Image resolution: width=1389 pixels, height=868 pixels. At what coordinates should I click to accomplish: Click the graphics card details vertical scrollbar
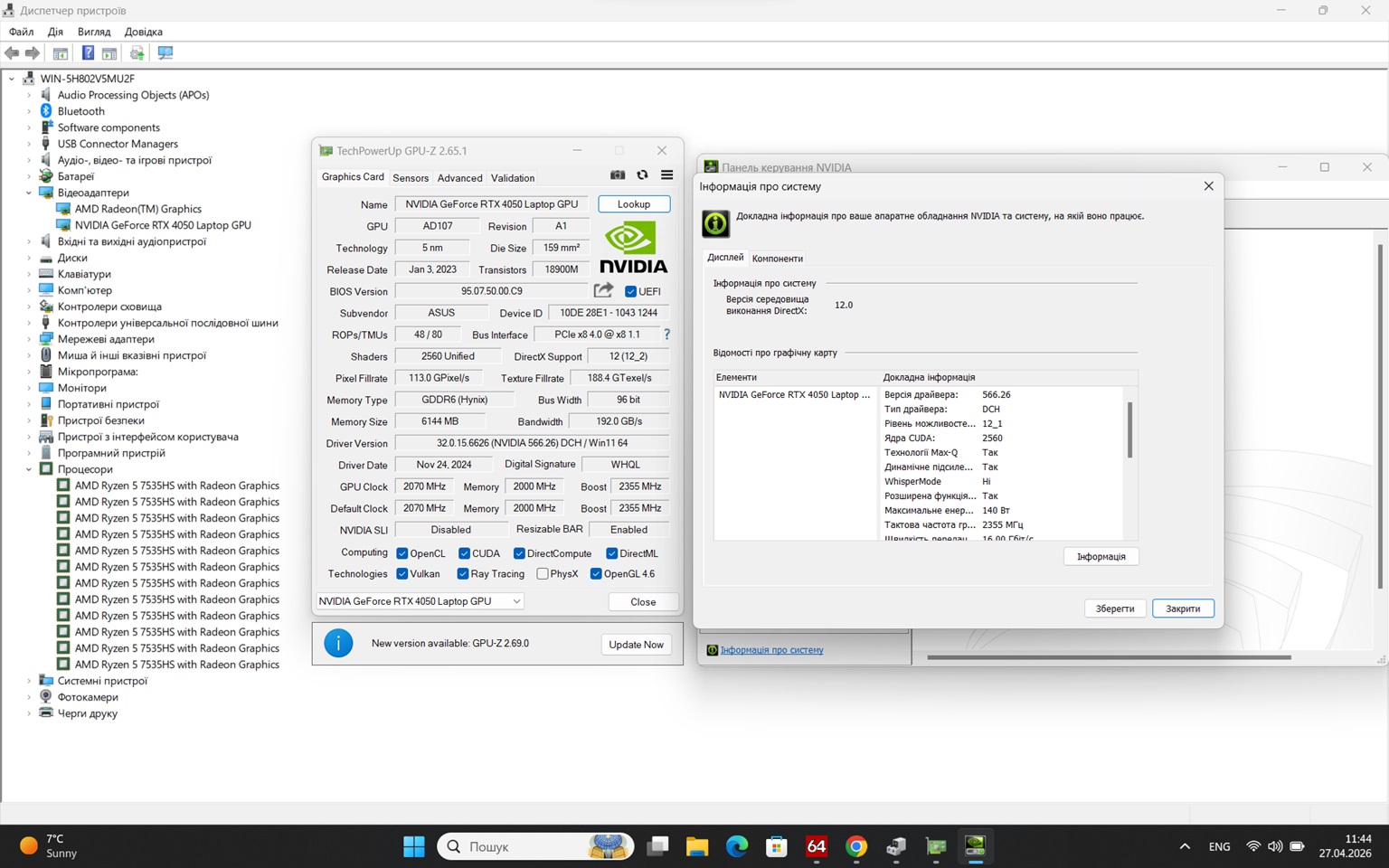point(1129,430)
